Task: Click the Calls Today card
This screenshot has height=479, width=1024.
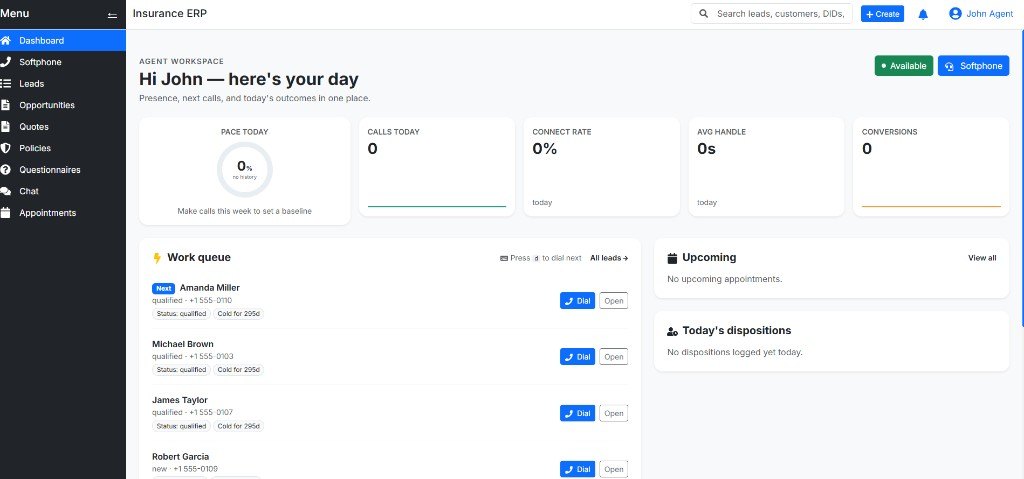Action: 437,167
